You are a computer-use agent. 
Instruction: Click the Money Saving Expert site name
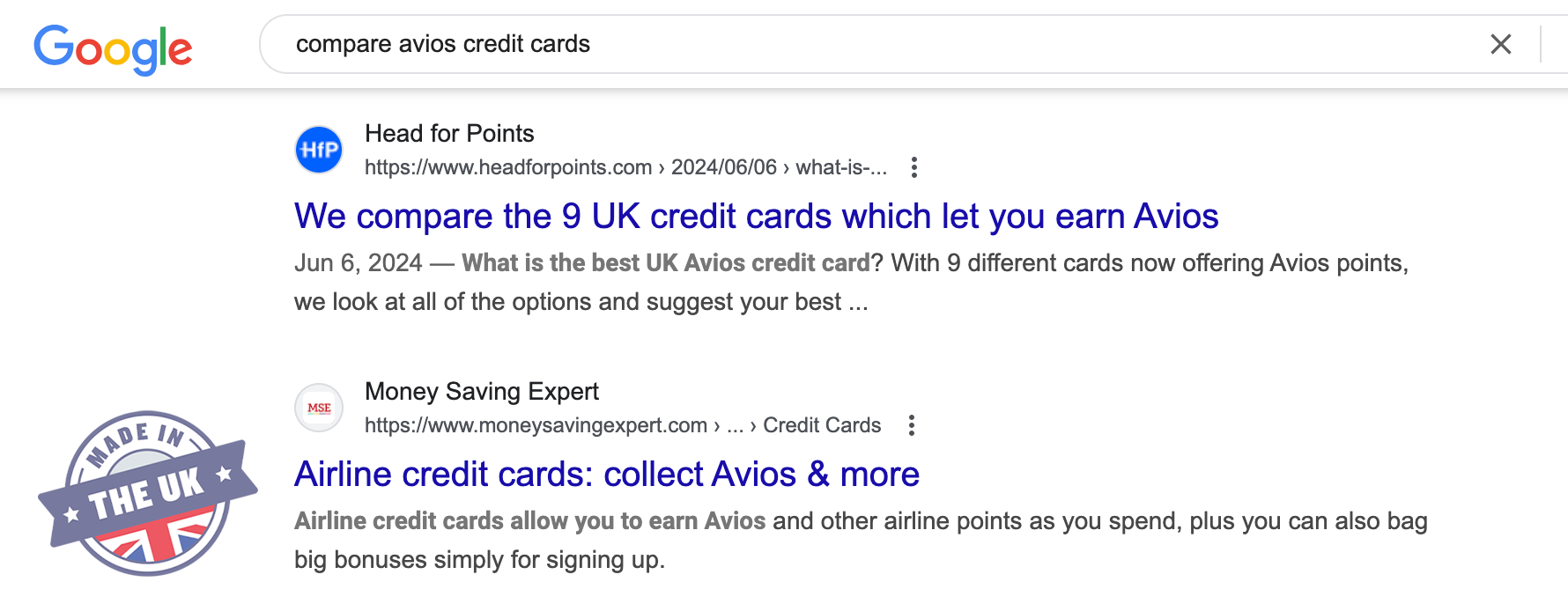(481, 392)
